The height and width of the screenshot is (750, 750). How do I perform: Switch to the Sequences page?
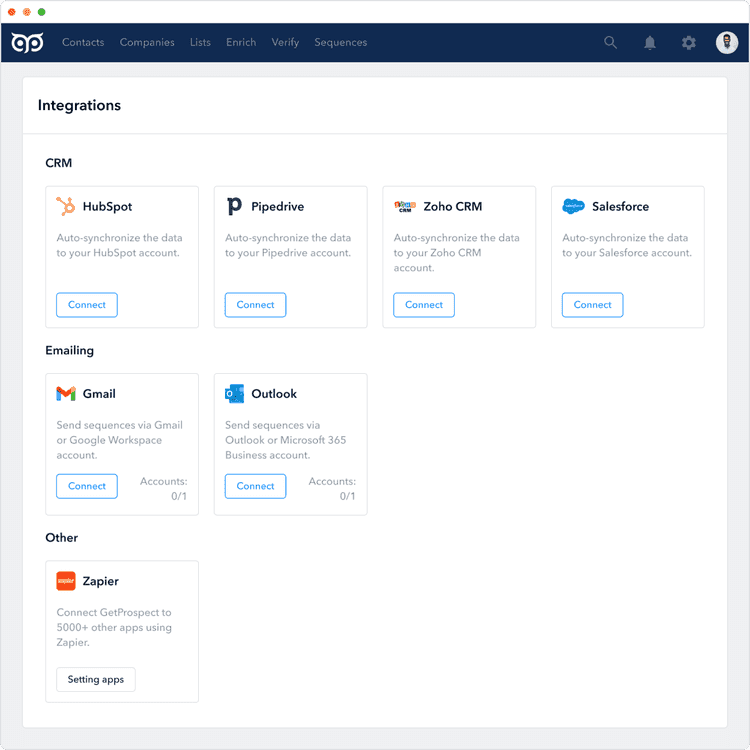340,43
